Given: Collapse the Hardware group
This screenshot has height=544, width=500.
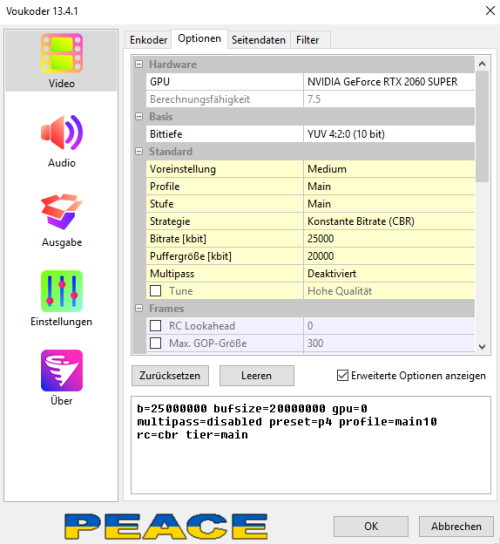Looking at the screenshot, I should 139,64.
